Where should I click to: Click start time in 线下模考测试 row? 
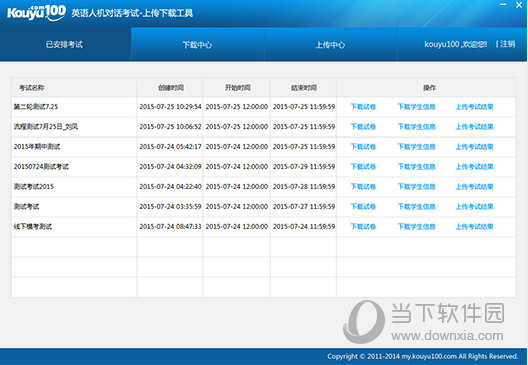(237, 226)
